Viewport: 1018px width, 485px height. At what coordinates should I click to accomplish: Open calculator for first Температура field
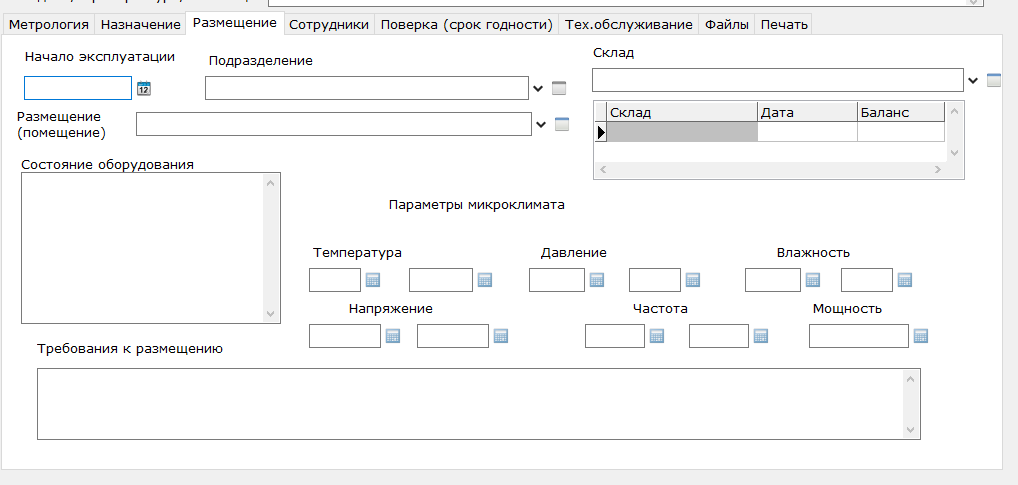click(373, 280)
